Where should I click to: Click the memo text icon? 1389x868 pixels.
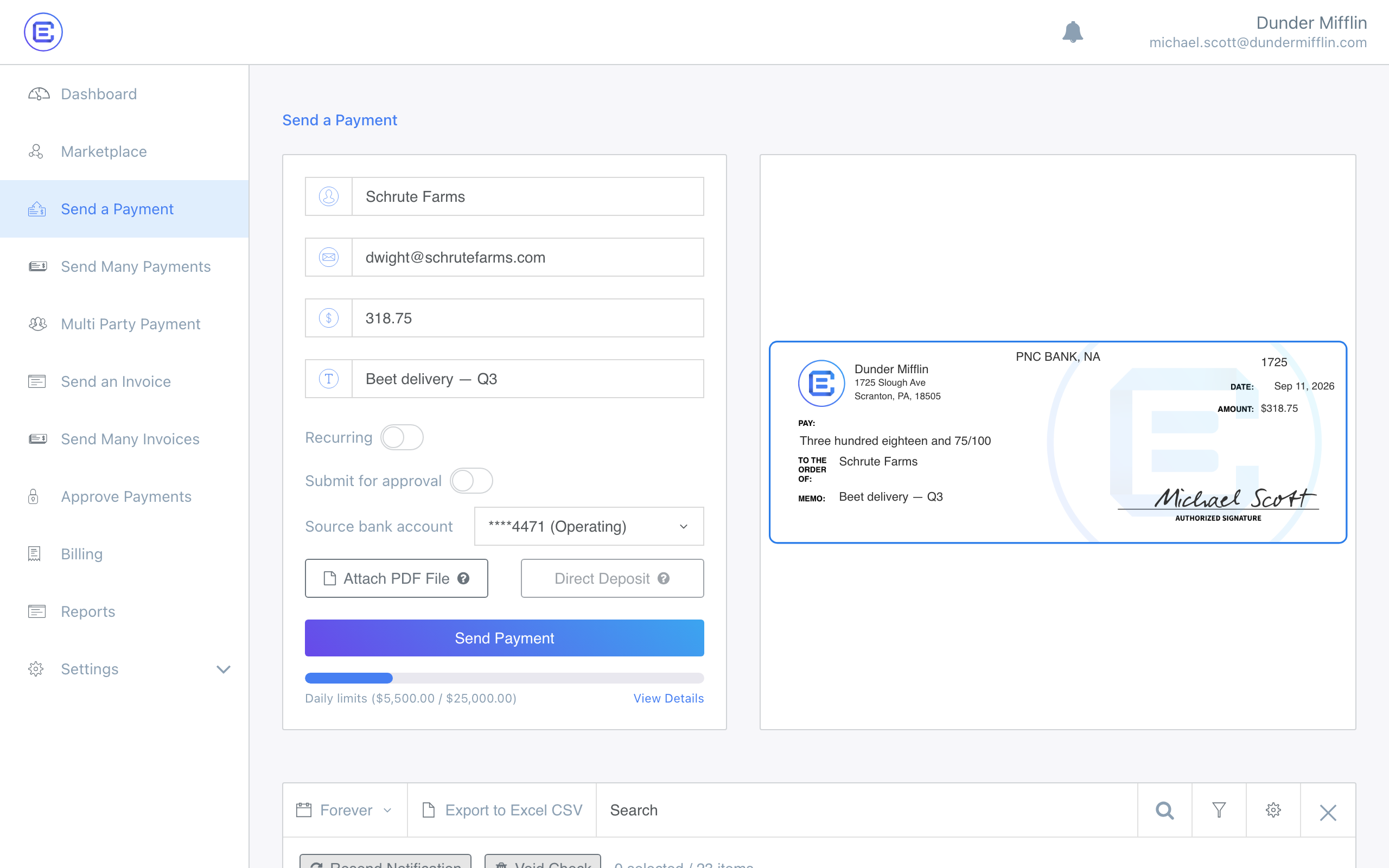pos(329,379)
